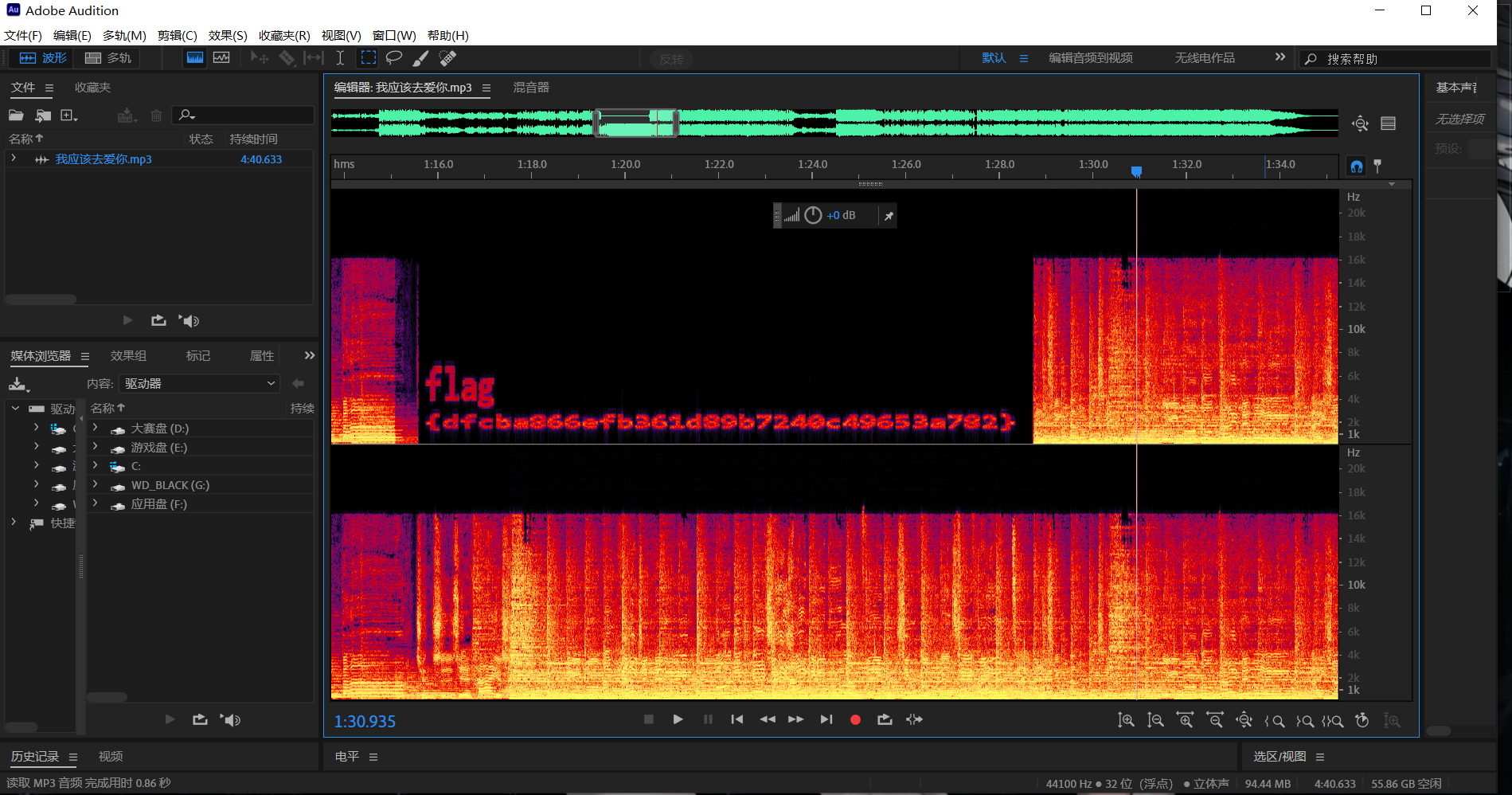Screen dimensions: 1512x795
Task: Select the Spot Healing Brush tool
Action: click(x=447, y=58)
